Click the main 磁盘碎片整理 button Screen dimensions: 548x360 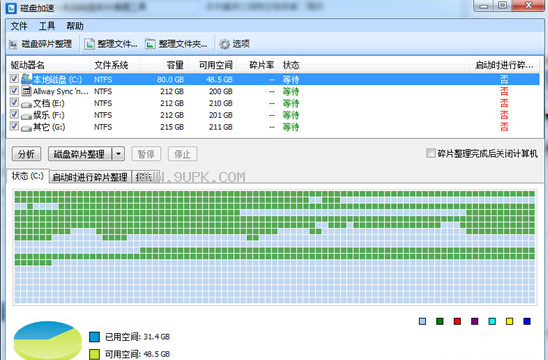click(x=80, y=154)
